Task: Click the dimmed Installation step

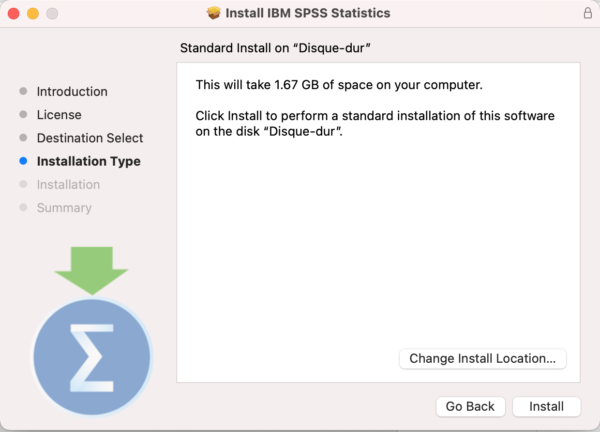Action: 68,184
